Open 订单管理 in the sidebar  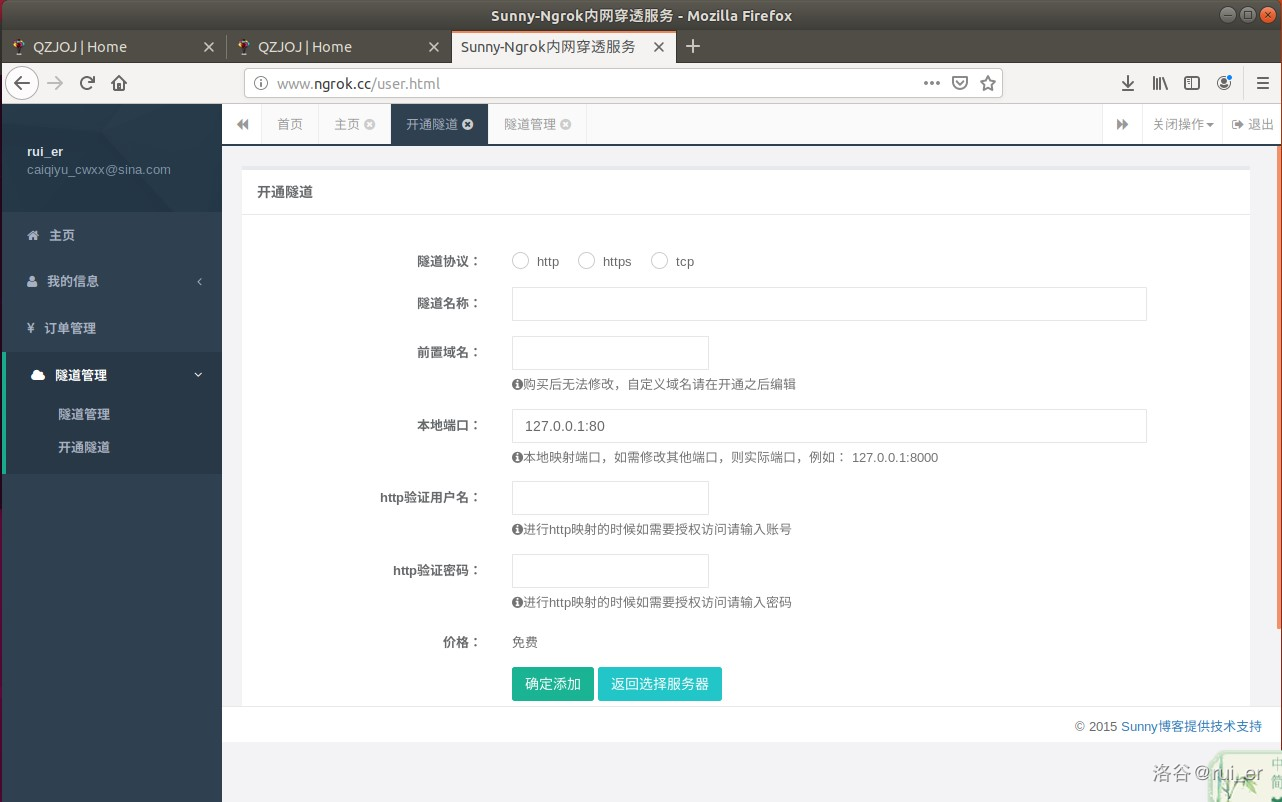coord(70,328)
